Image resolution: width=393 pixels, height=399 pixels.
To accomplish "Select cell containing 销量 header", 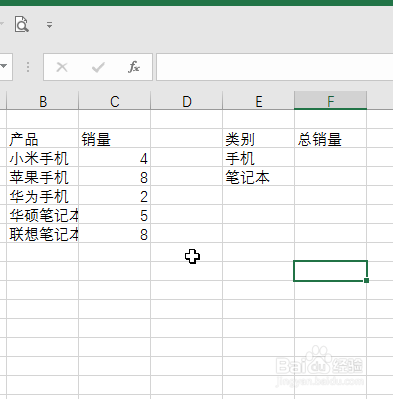I will tap(115, 139).
